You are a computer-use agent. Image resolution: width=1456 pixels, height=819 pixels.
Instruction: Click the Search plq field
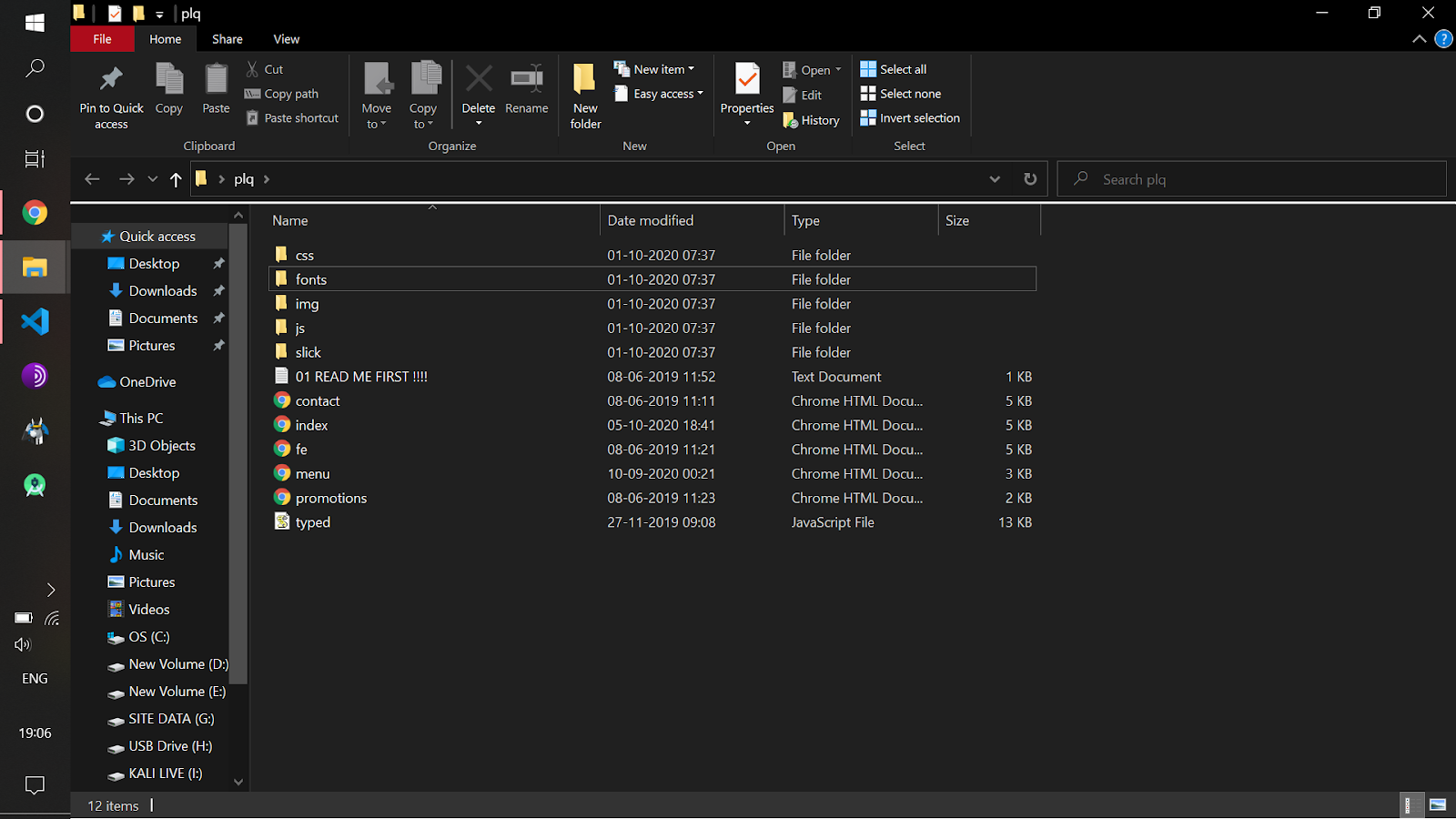1251,179
